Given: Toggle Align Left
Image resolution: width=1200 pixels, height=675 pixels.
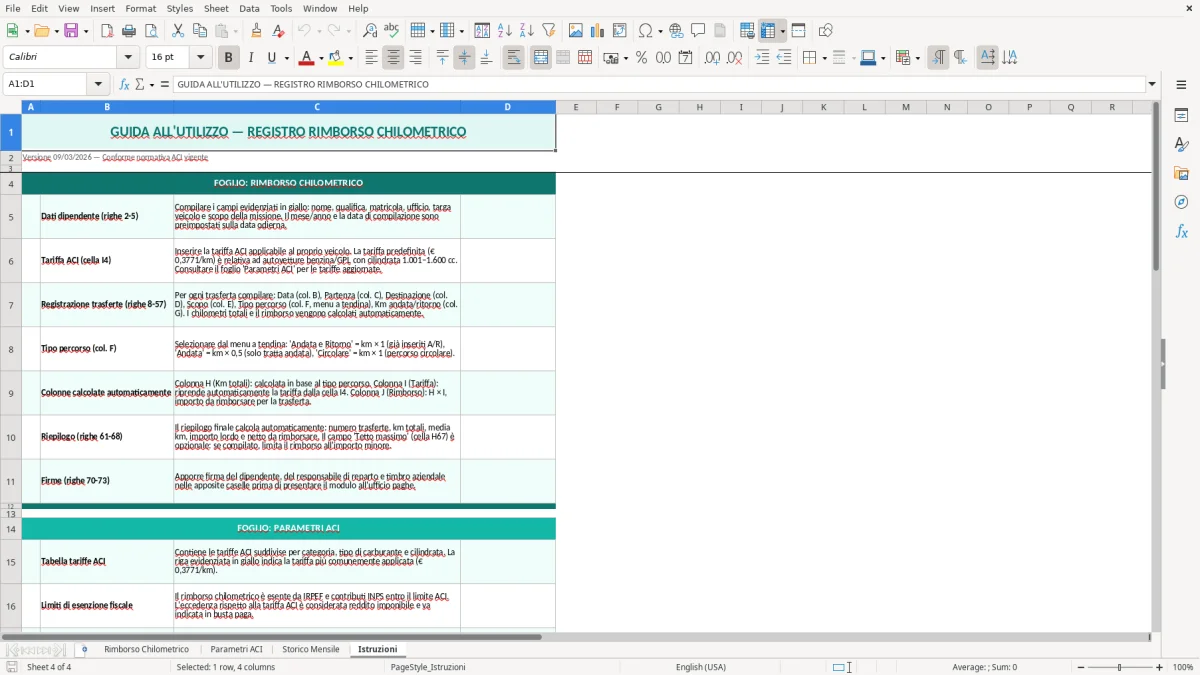Looking at the screenshot, I should click(371, 58).
